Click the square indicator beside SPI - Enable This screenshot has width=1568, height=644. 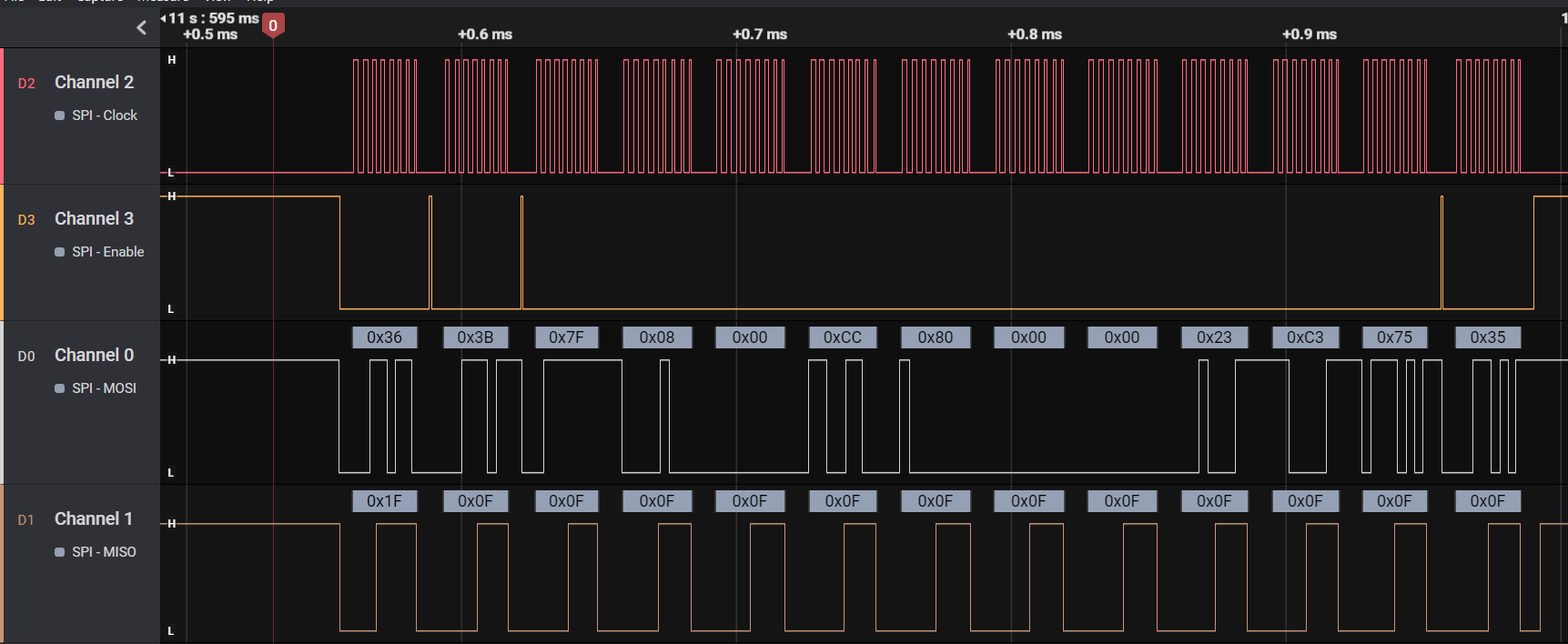pos(60,252)
